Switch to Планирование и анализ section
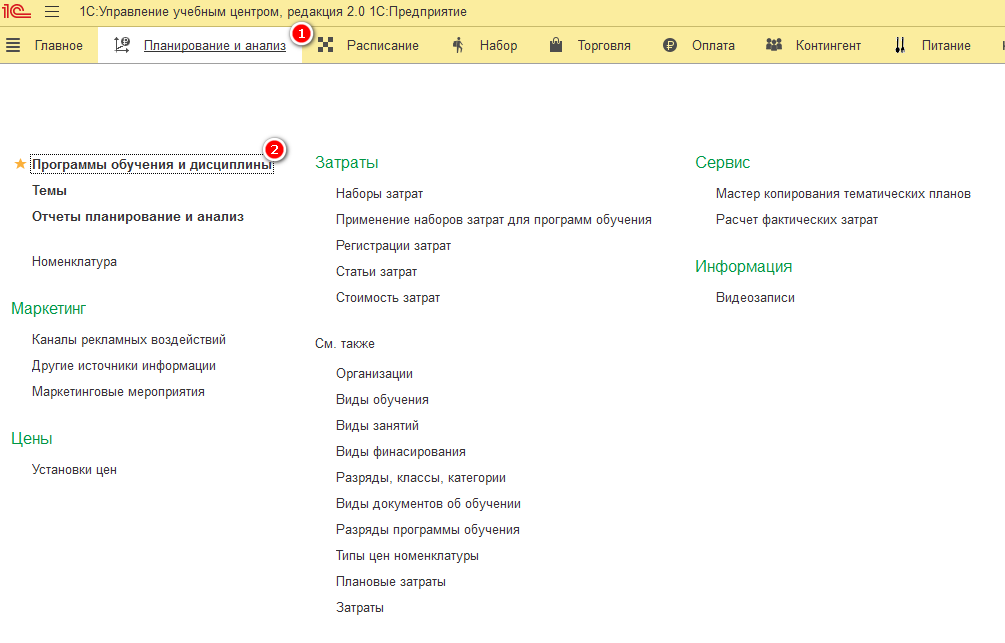Viewport: 1005px width, 643px height. 215,46
